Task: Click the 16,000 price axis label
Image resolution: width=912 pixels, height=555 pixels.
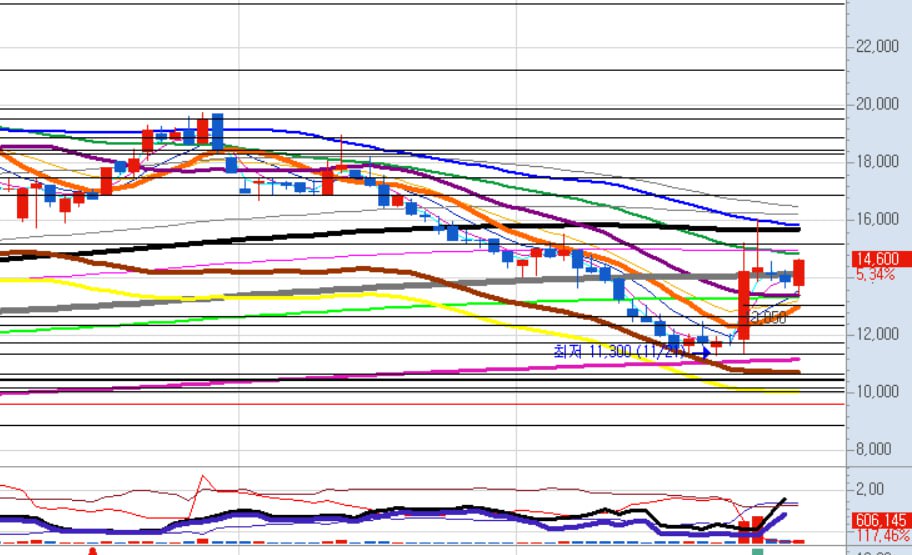Action: tap(877, 219)
